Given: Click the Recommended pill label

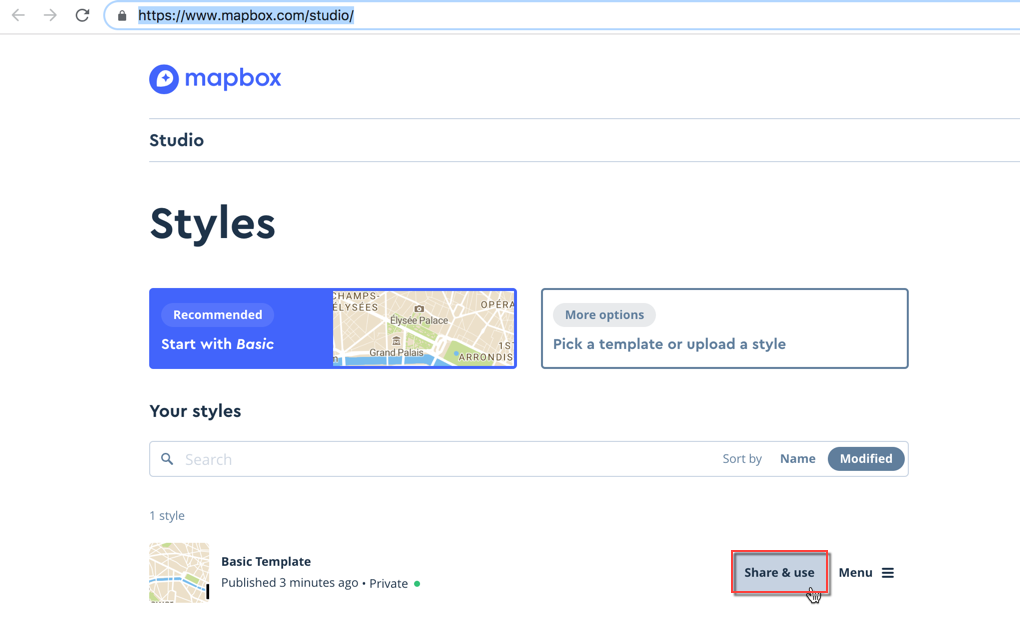Looking at the screenshot, I should click(x=218, y=315).
